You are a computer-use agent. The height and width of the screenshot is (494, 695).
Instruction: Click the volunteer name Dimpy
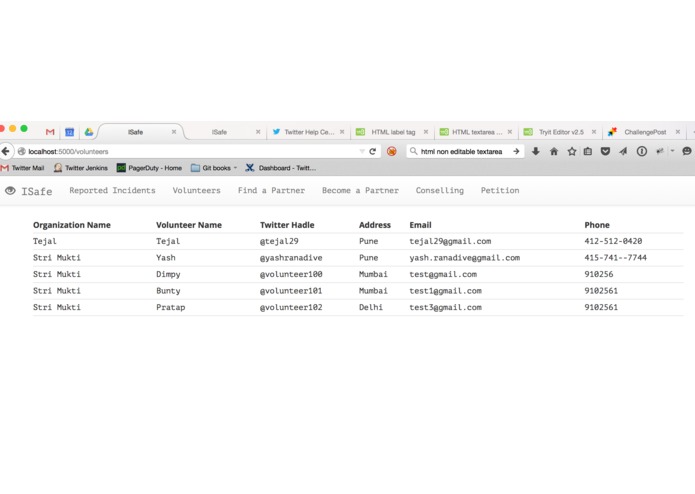pos(168,275)
